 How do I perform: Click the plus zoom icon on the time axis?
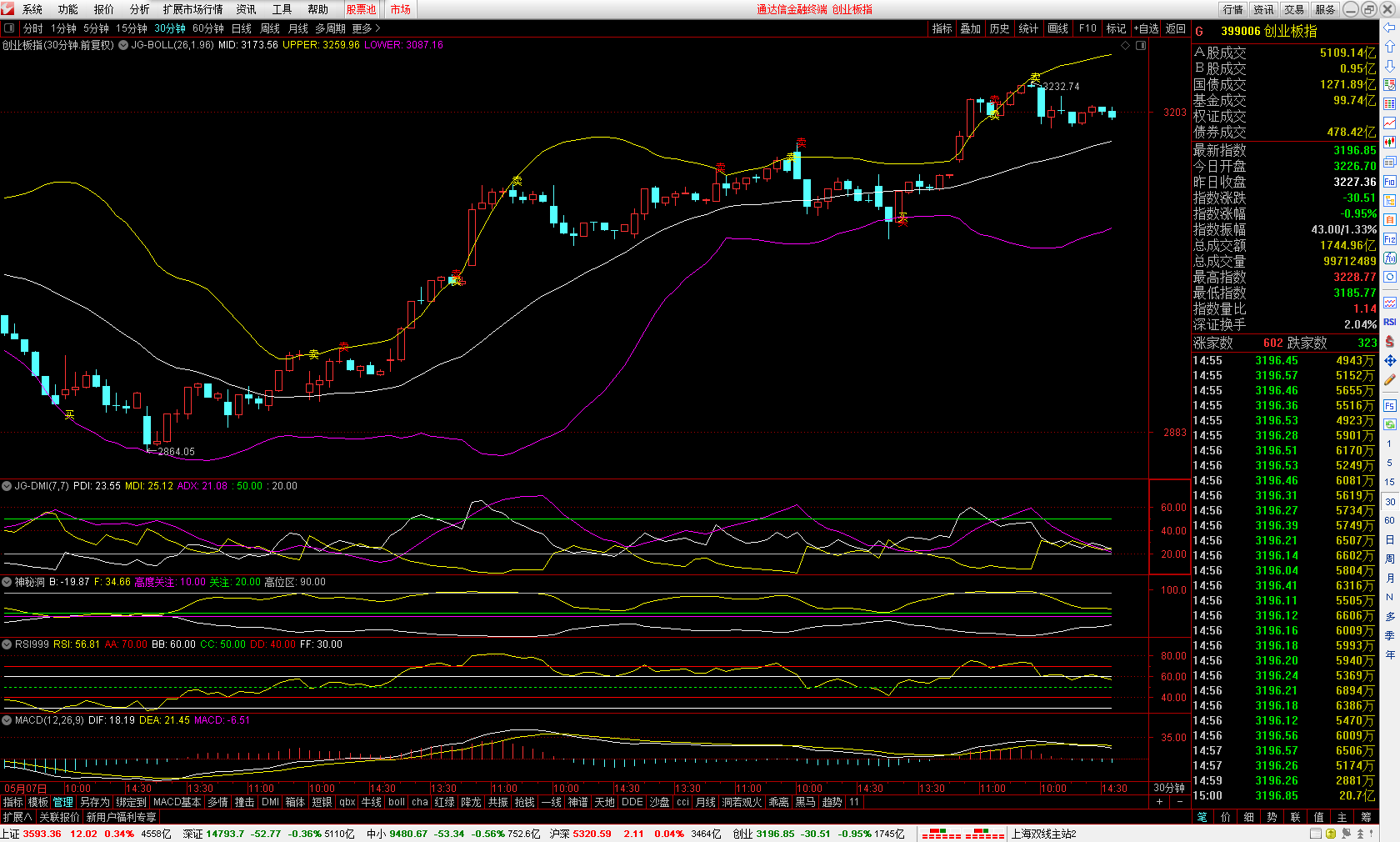[1159, 802]
